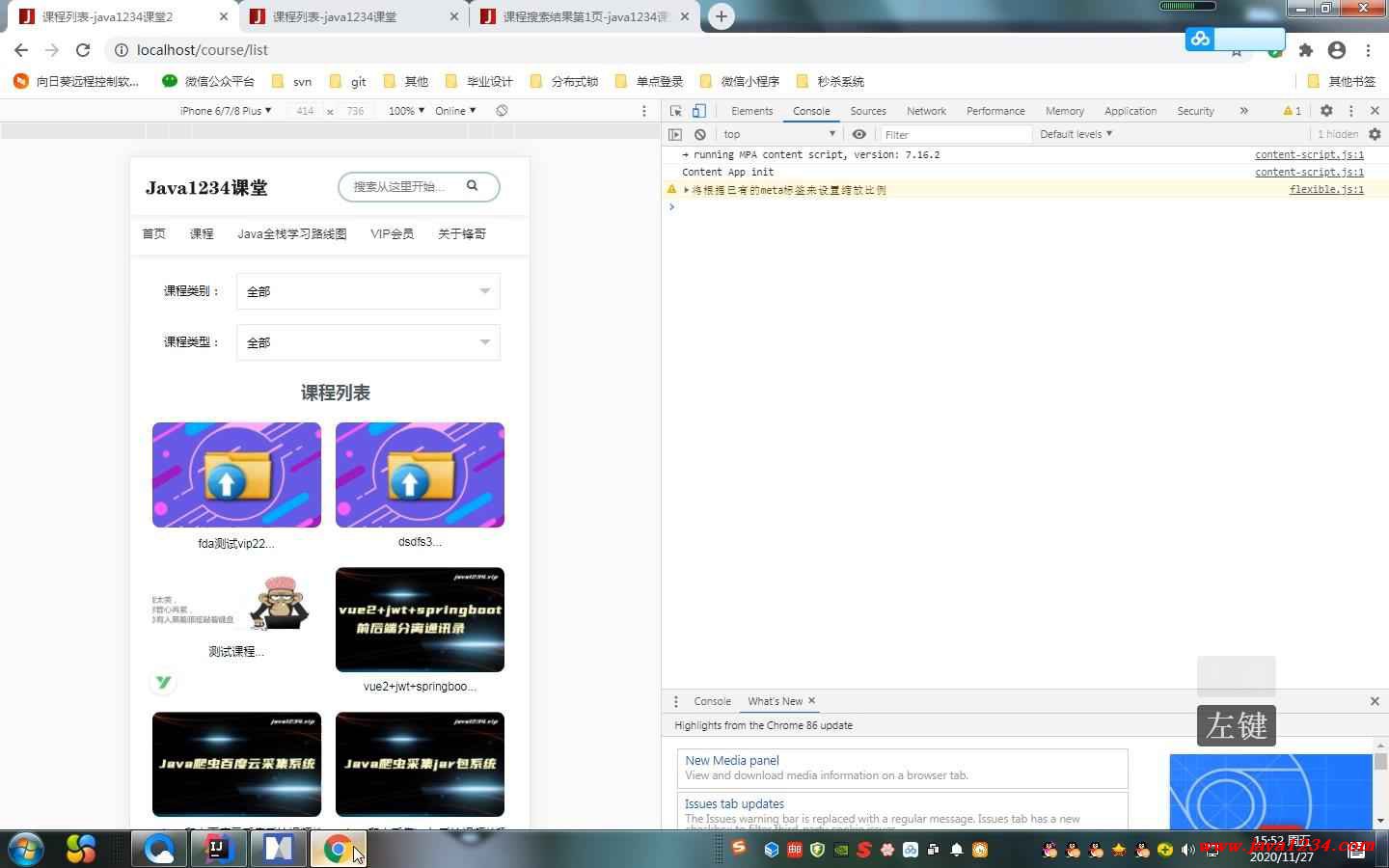
Task: Close the What's New drawer tab
Action: (812, 701)
